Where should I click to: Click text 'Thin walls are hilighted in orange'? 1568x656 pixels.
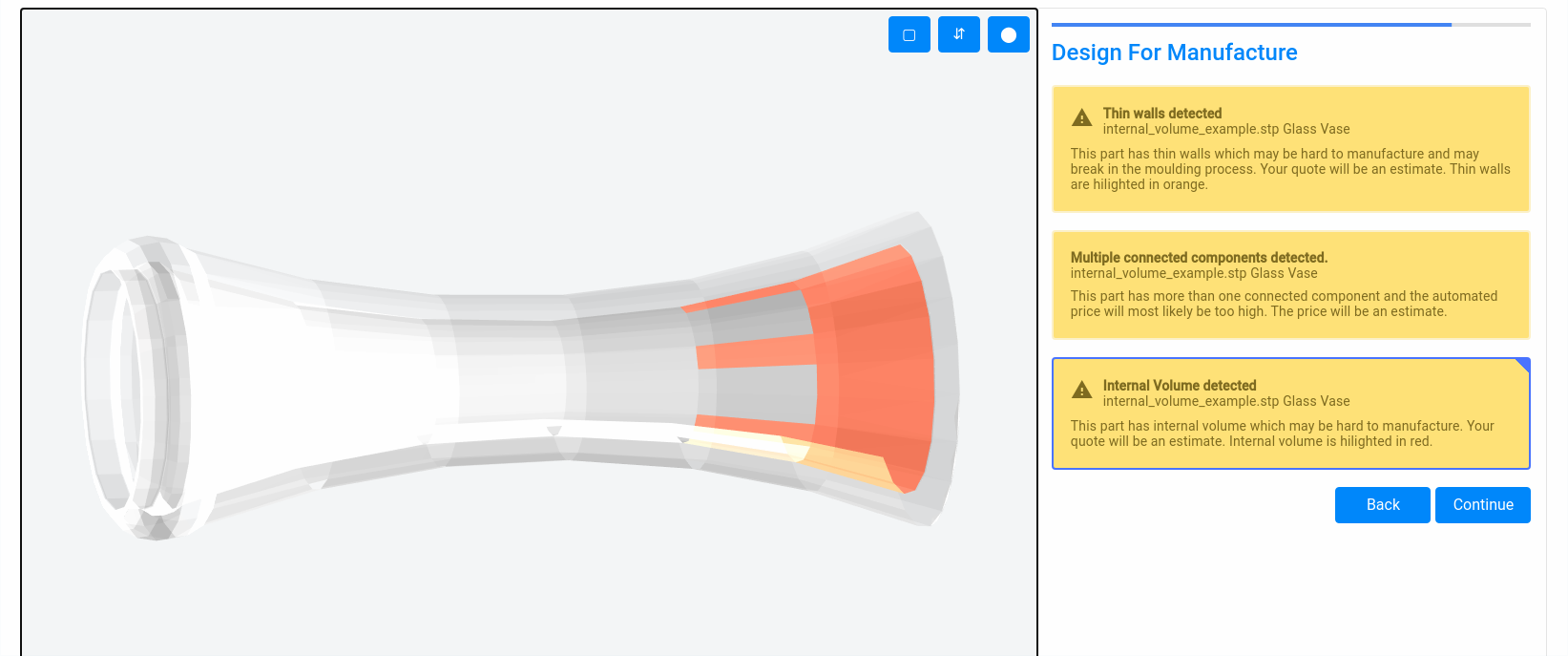(x=1290, y=177)
